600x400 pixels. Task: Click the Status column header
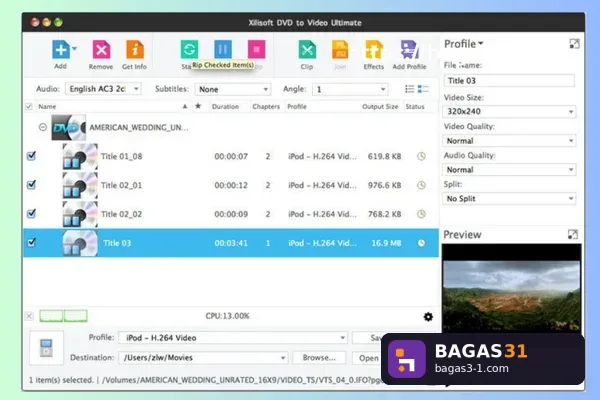click(x=415, y=106)
